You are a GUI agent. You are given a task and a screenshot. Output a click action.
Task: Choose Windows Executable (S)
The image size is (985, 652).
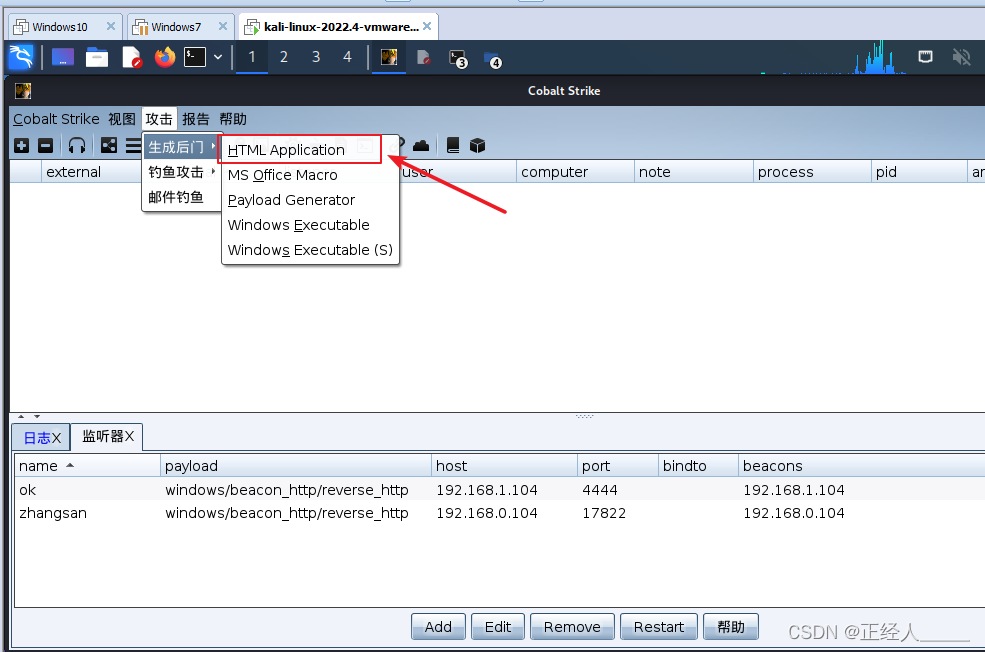pos(310,250)
